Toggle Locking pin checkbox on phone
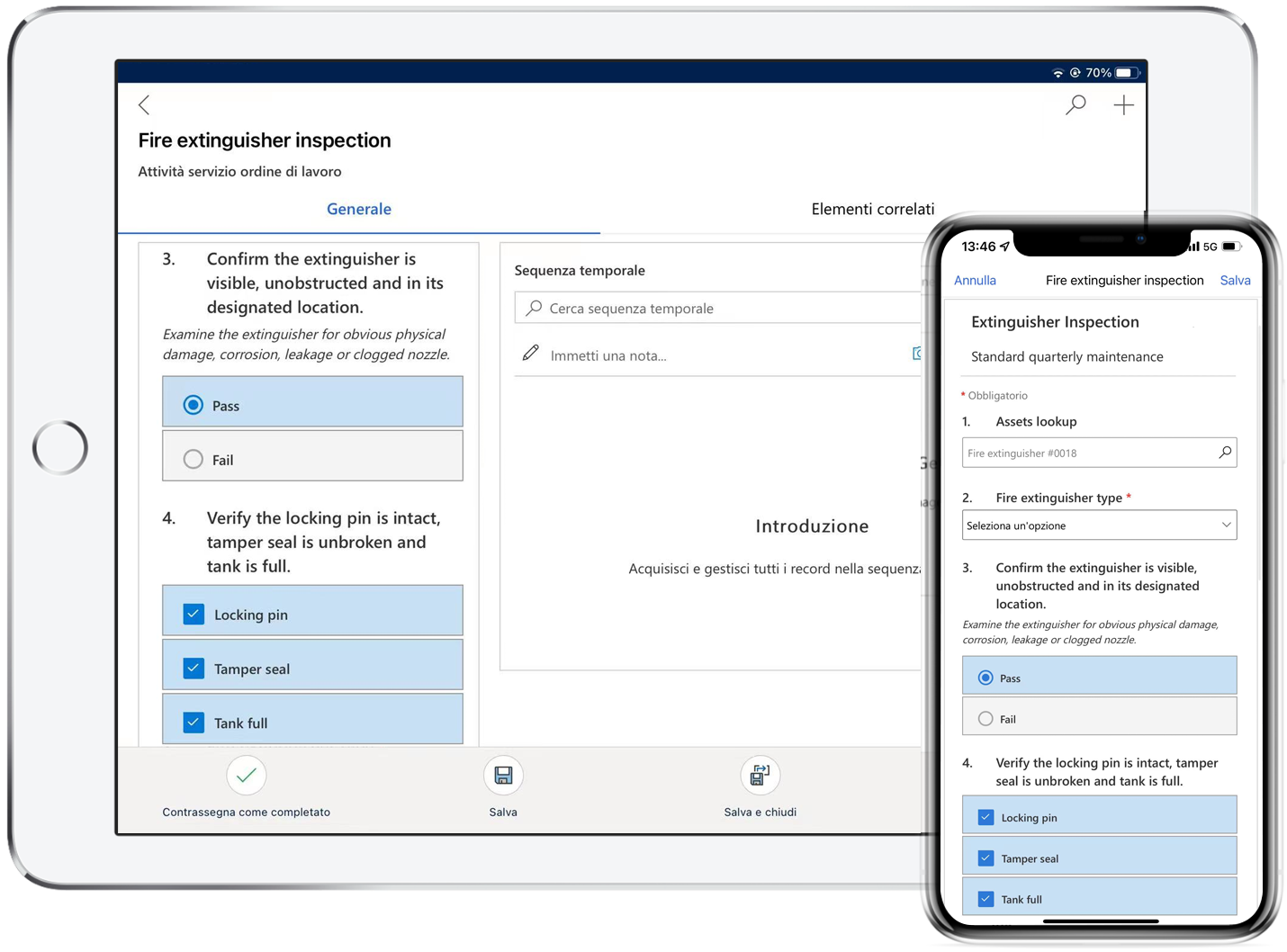Screen dimensions: 1287x952 pyautogui.click(x=985, y=817)
